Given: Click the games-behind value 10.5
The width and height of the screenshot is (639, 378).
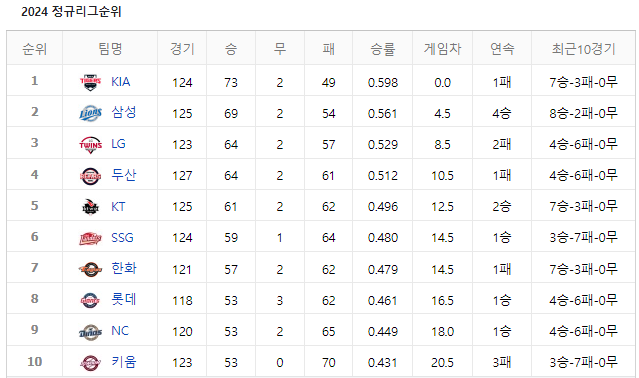Looking at the screenshot, I should point(442,176).
